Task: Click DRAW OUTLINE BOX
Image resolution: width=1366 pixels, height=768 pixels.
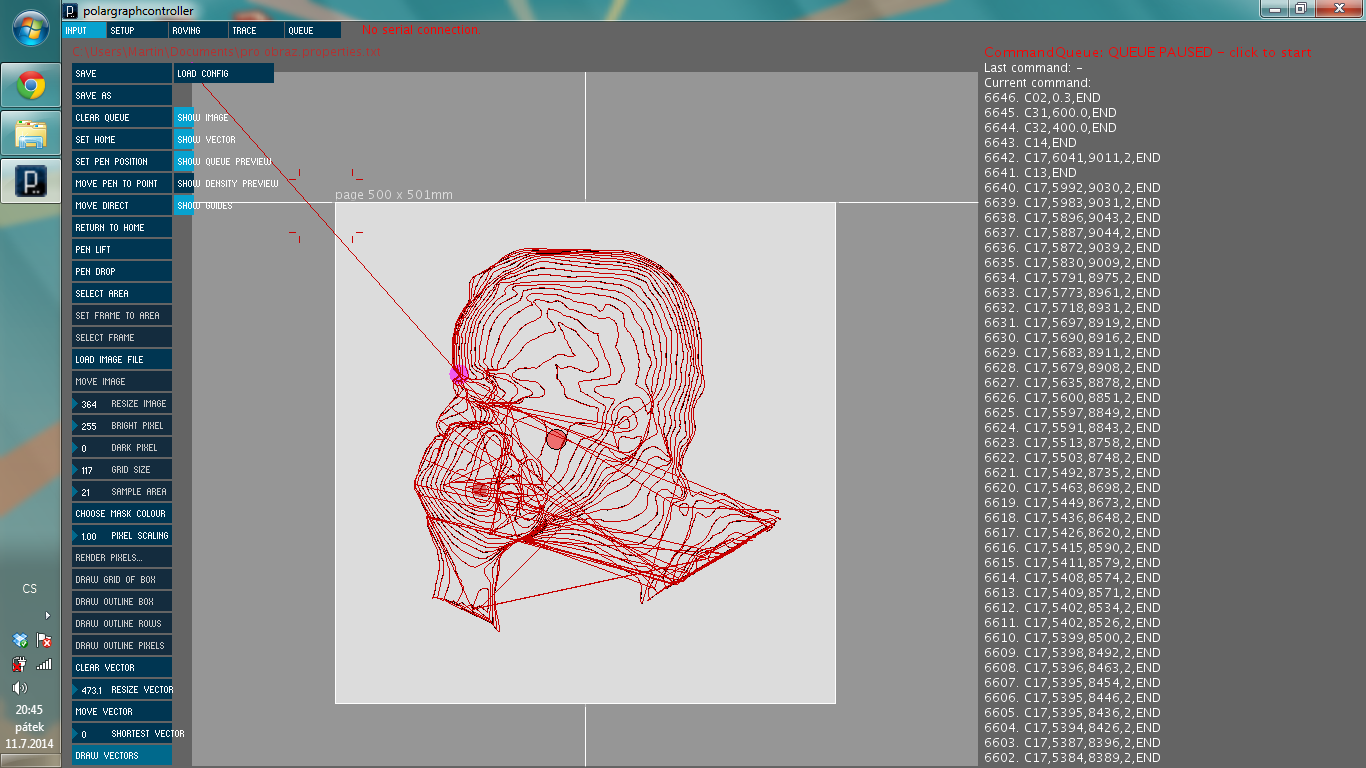Action: point(122,601)
